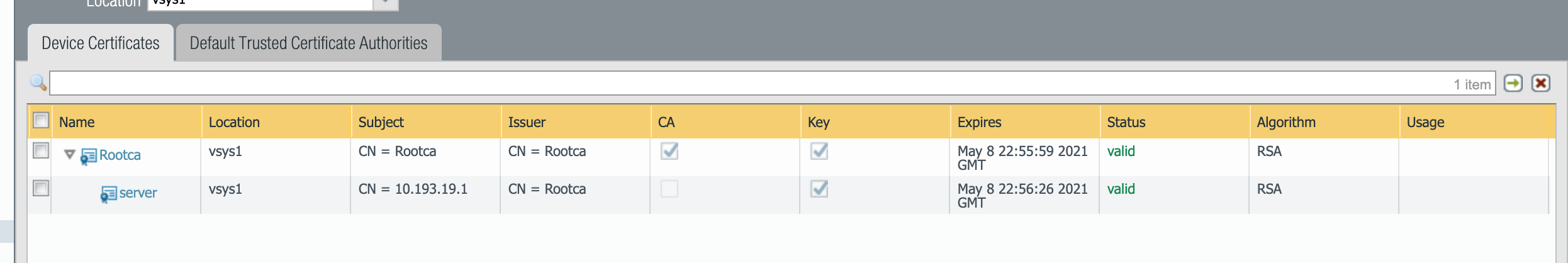Open Default Trusted Certificate Authorities tab
Image resolution: width=1568 pixels, height=263 pixels.
308,43
